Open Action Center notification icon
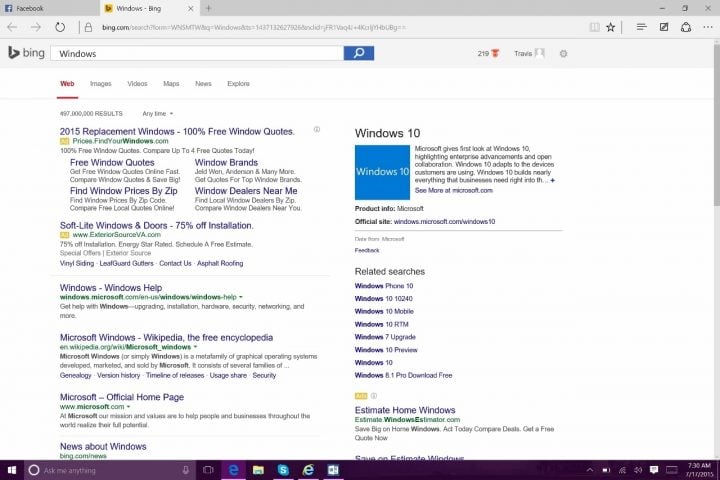This screenshot has height=480, width=720. tap(654, 470)
